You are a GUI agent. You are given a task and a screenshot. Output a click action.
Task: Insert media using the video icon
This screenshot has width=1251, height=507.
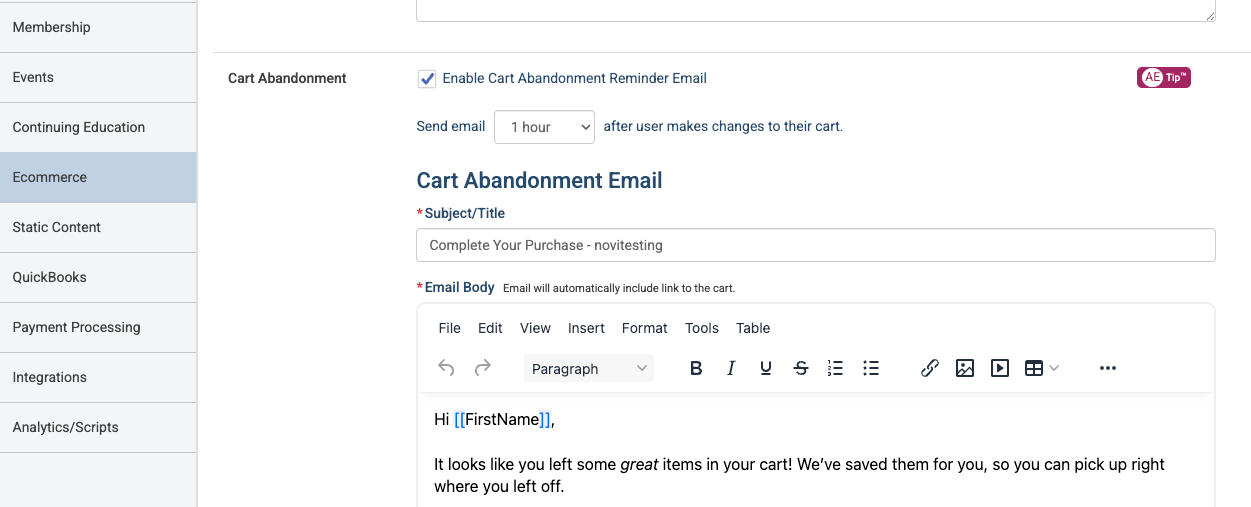(1000, 368)
